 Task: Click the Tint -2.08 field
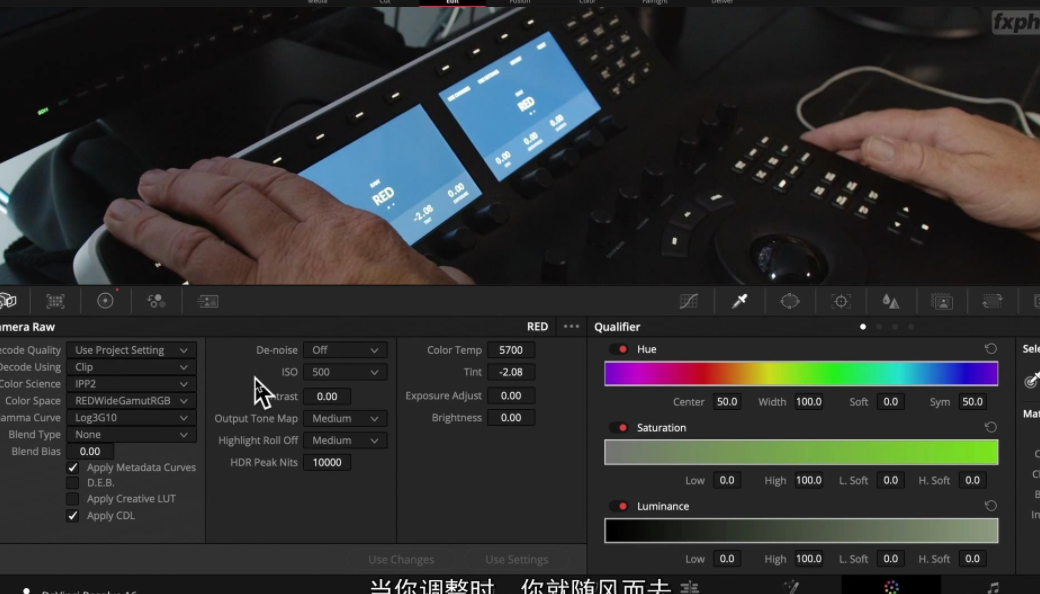tap(511, 372)
